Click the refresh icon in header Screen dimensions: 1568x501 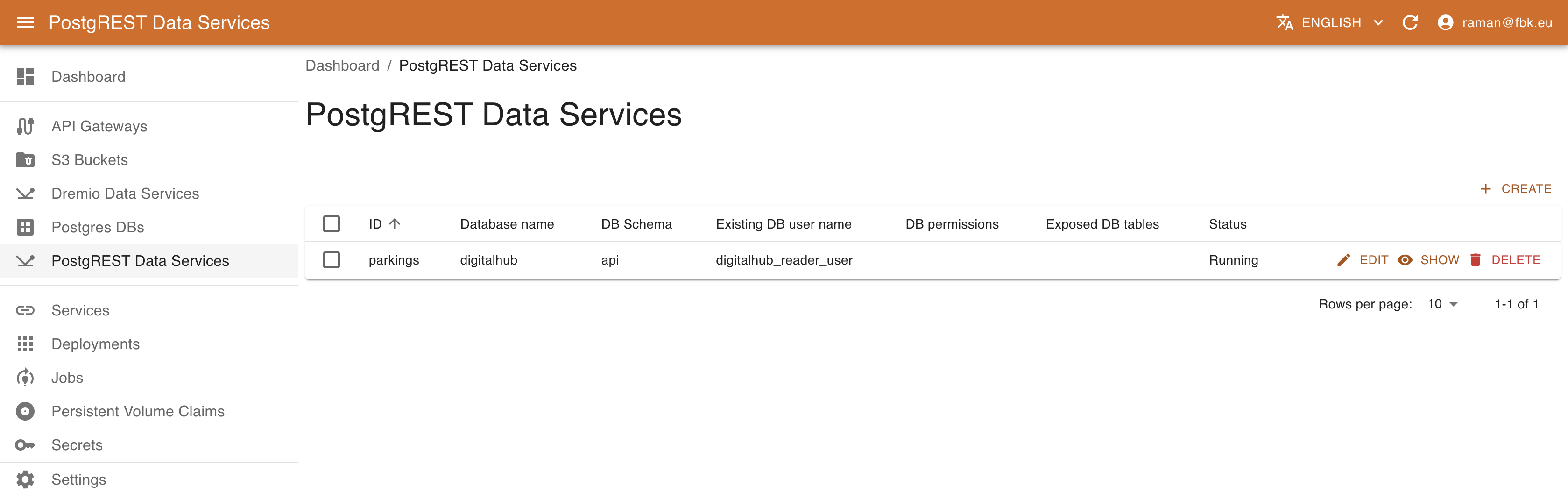pos(1410,22)
